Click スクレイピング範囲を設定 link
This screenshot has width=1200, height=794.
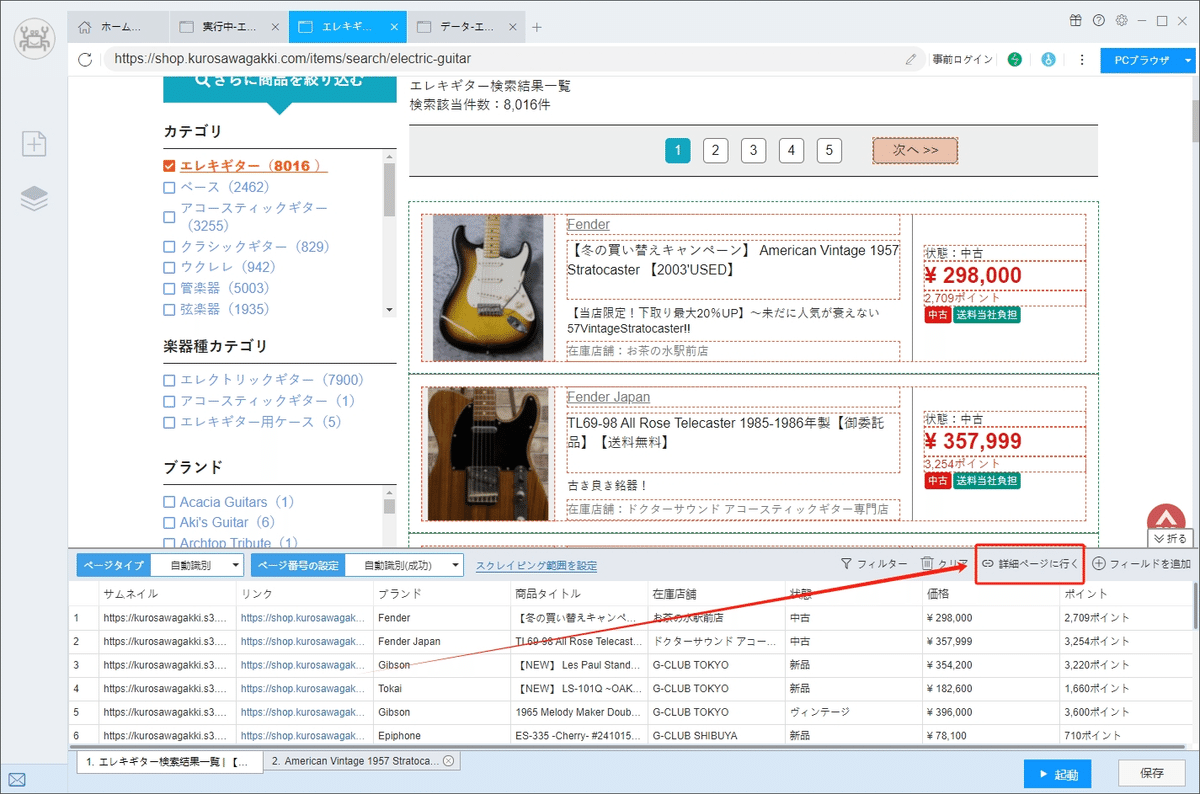(536, 566)
